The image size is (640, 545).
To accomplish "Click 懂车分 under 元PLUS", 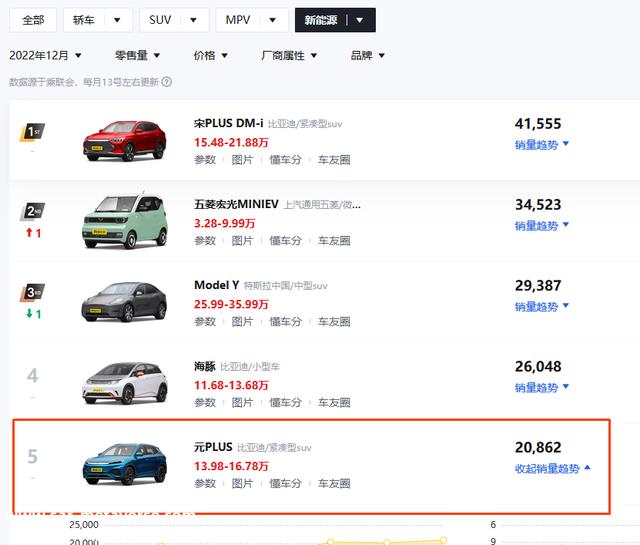I will click(x=286, y=483).
